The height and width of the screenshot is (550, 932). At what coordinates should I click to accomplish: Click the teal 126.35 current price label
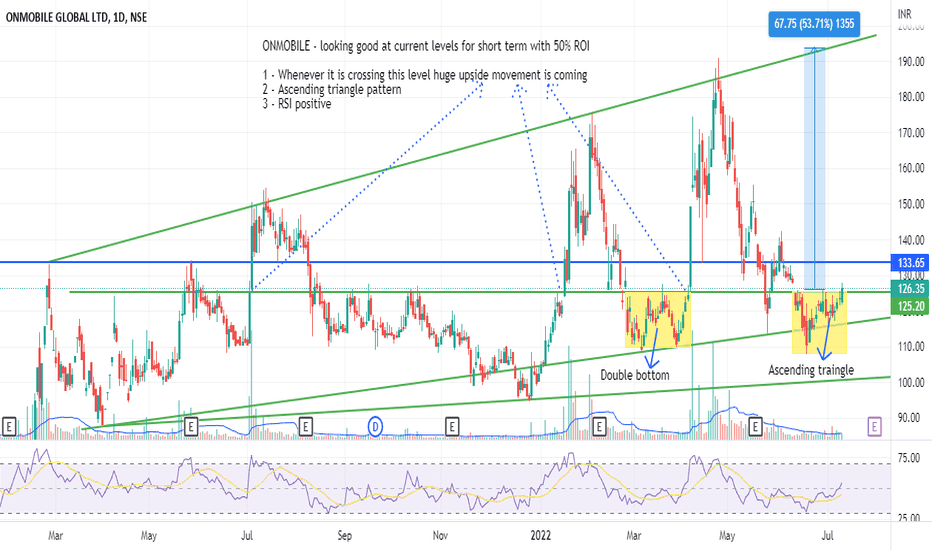coord(911,288)
